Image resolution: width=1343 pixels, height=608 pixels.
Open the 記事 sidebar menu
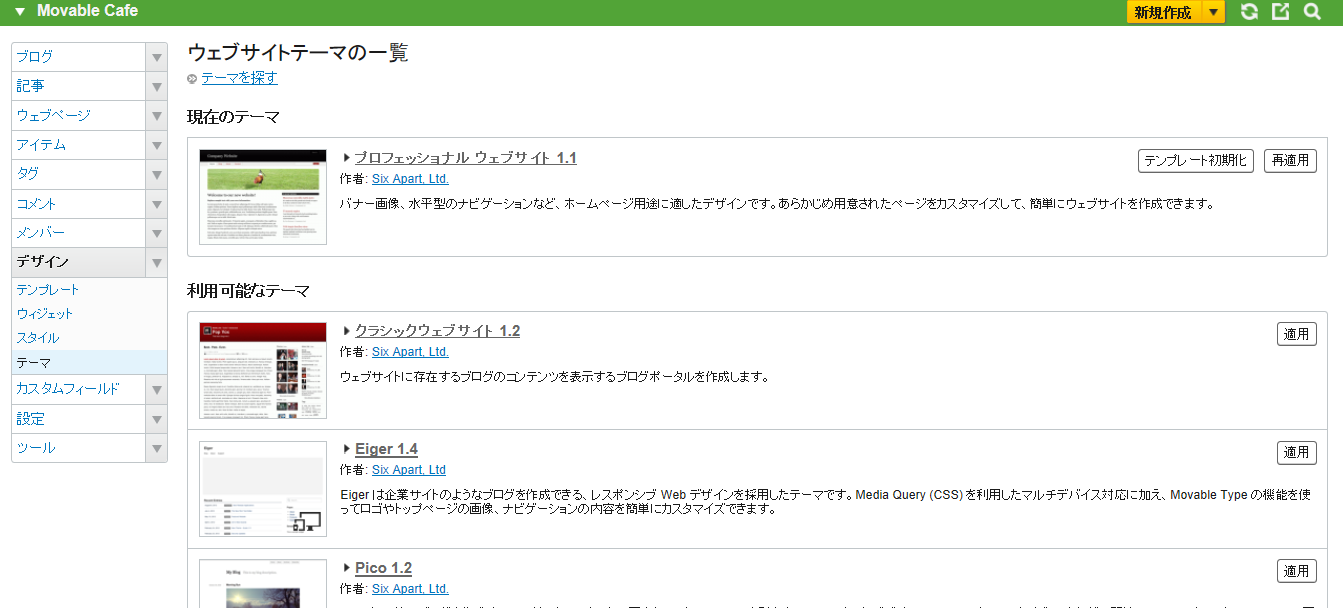tap(78, 86)
